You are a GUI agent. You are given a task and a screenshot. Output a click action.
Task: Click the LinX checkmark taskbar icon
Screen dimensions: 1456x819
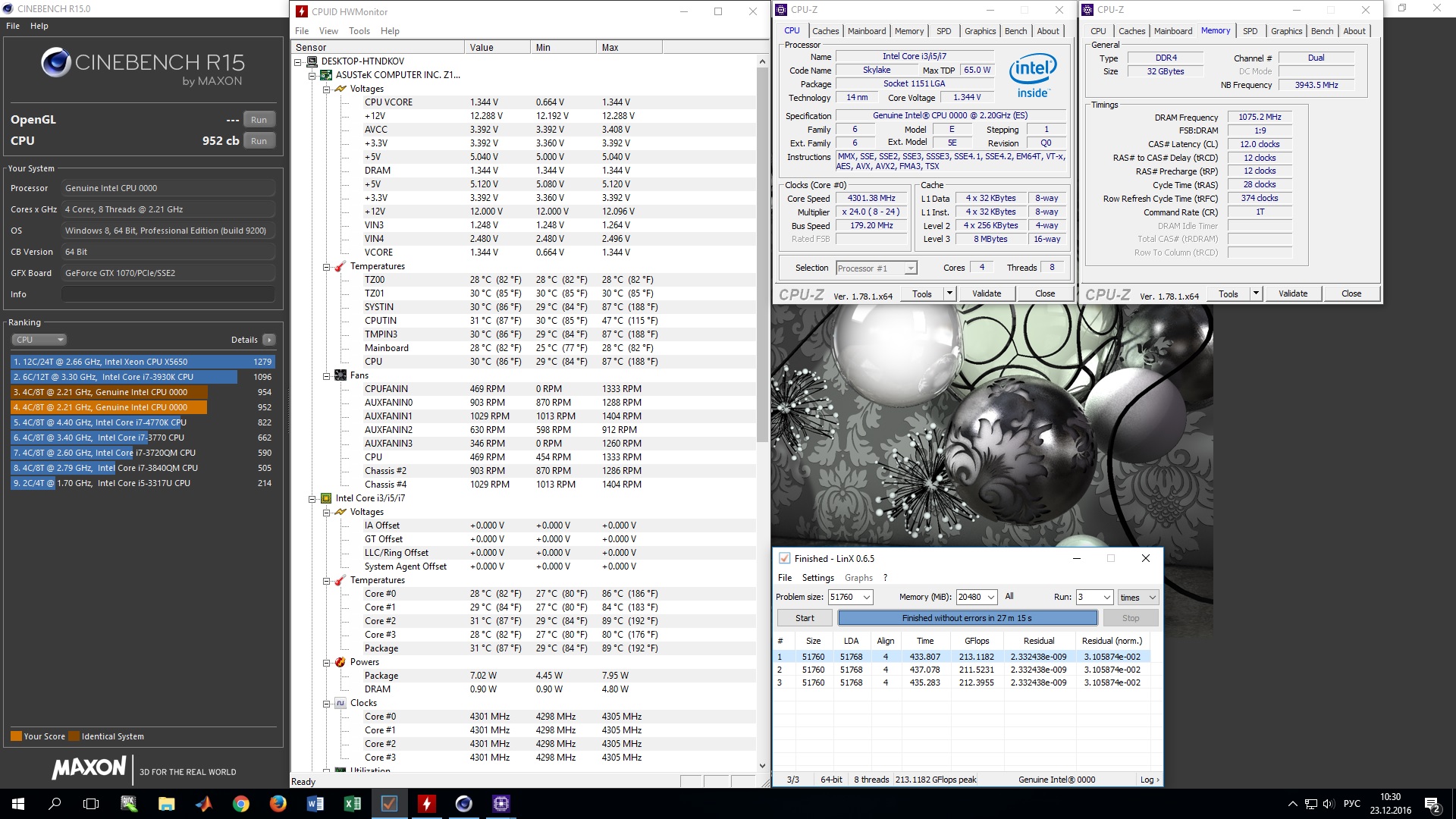point(389,804)
